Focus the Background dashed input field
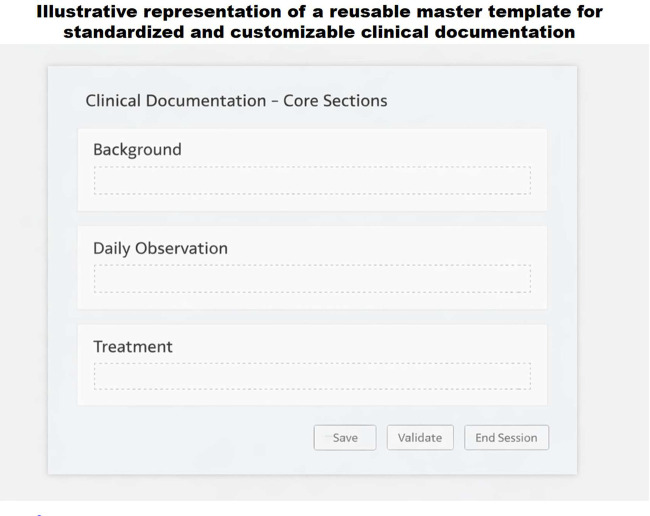The width and height of the screenshot is (650, 516). pos(312,180)
